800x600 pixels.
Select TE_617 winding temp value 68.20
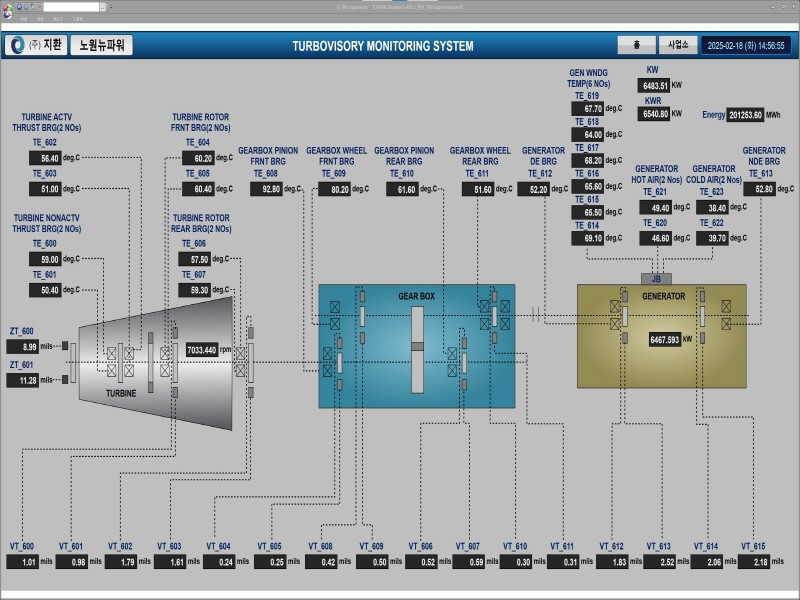point(588,160)
